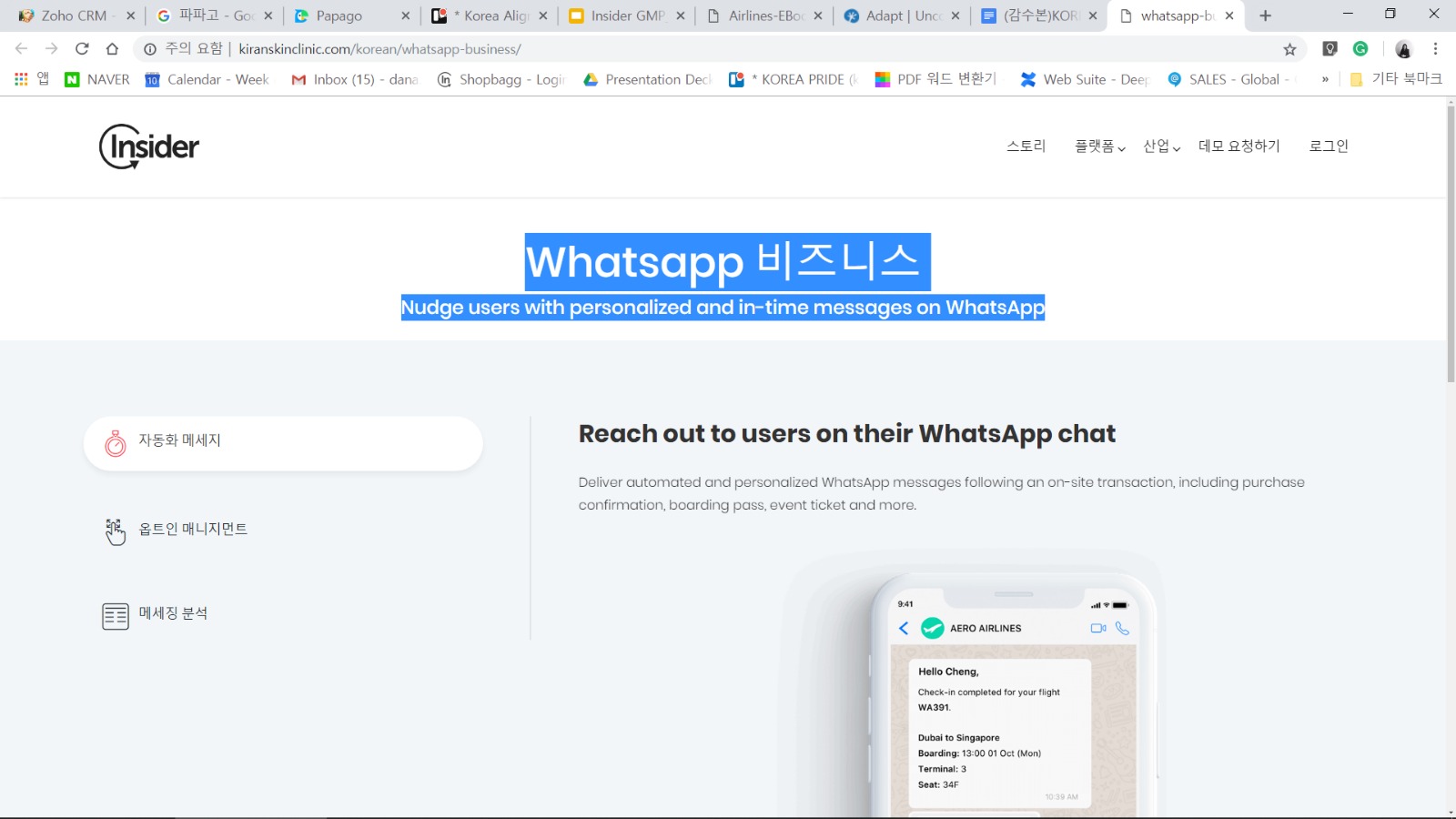
Task: Open Chrome three-dot menu
Action: point(1435,49)
